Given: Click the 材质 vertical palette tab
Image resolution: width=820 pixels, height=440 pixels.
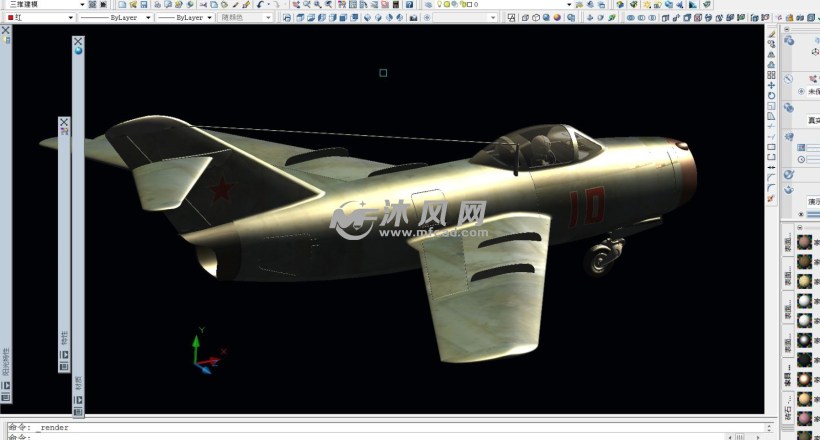Looking at the screenshot, I should click(78, 382).
